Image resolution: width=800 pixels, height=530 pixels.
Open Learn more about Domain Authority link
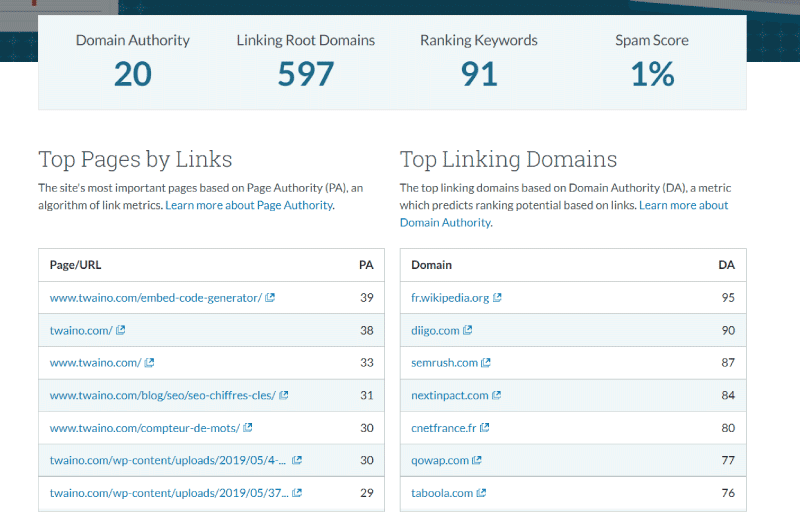pos(684,205)
